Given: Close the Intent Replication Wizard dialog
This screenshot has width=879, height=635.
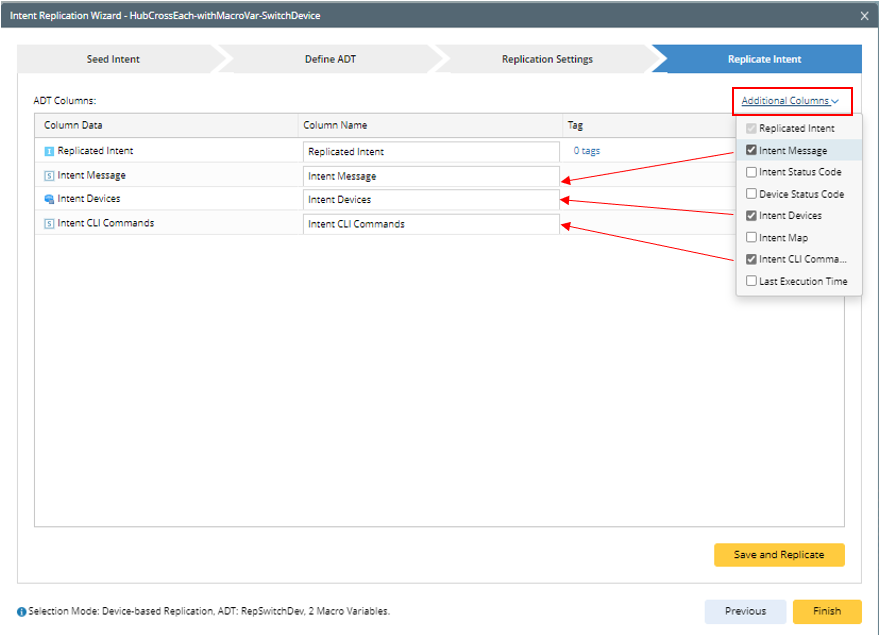Looking at the screenshot, I should [865, 16].
